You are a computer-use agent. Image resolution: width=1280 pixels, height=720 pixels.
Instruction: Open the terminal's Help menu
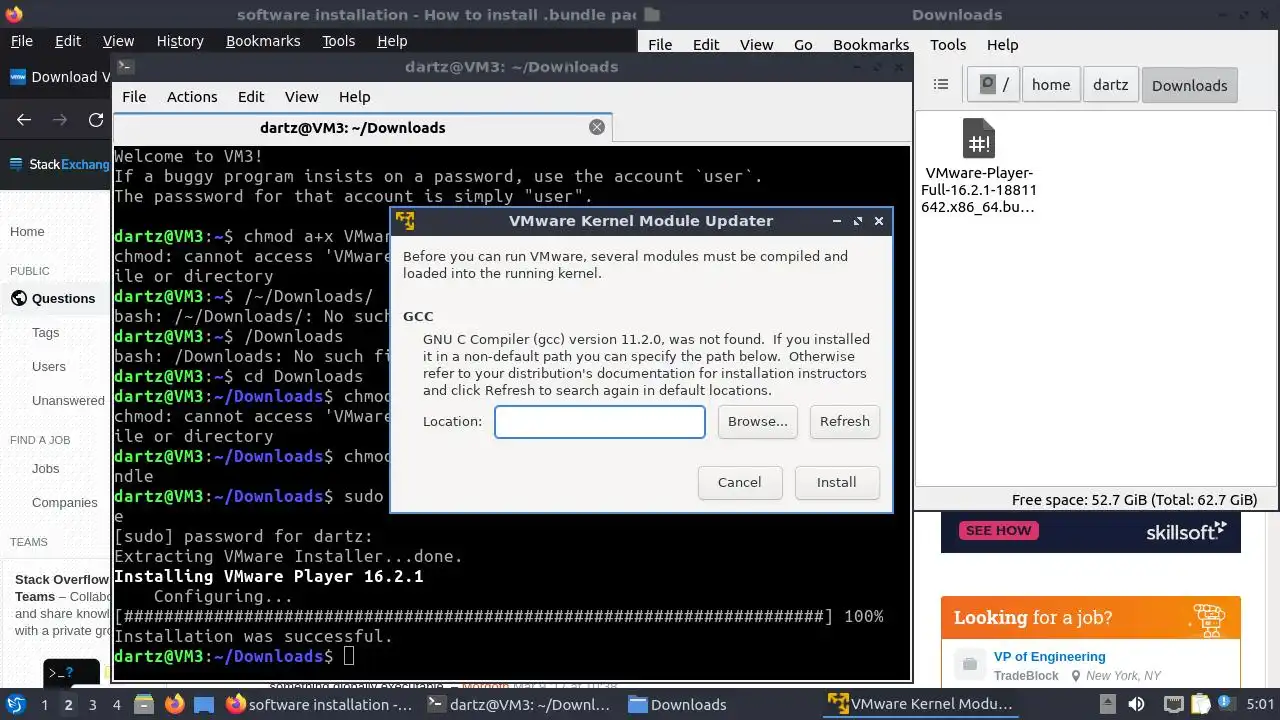coord(354,97)
